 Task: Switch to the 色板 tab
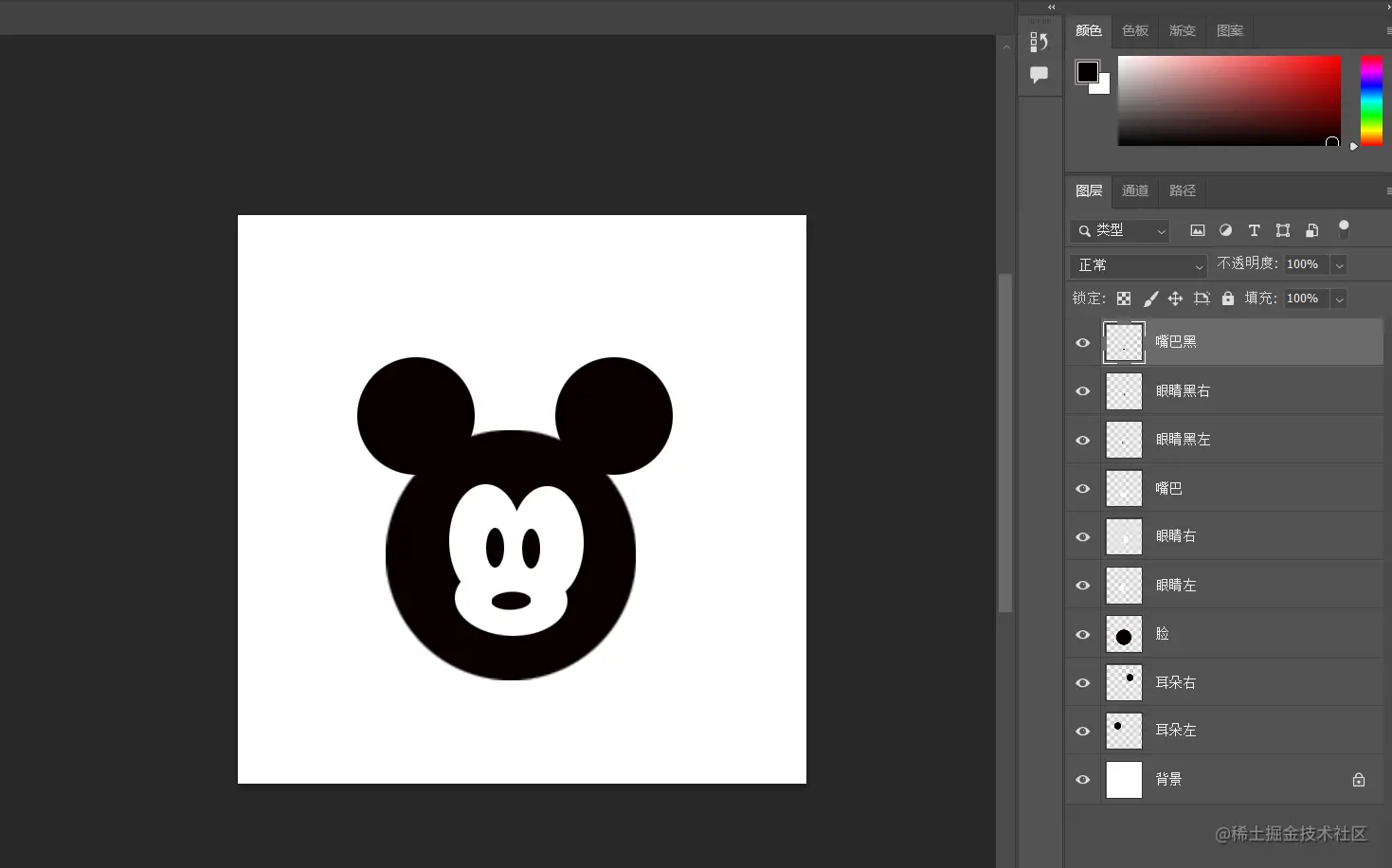pos(1135,30)
